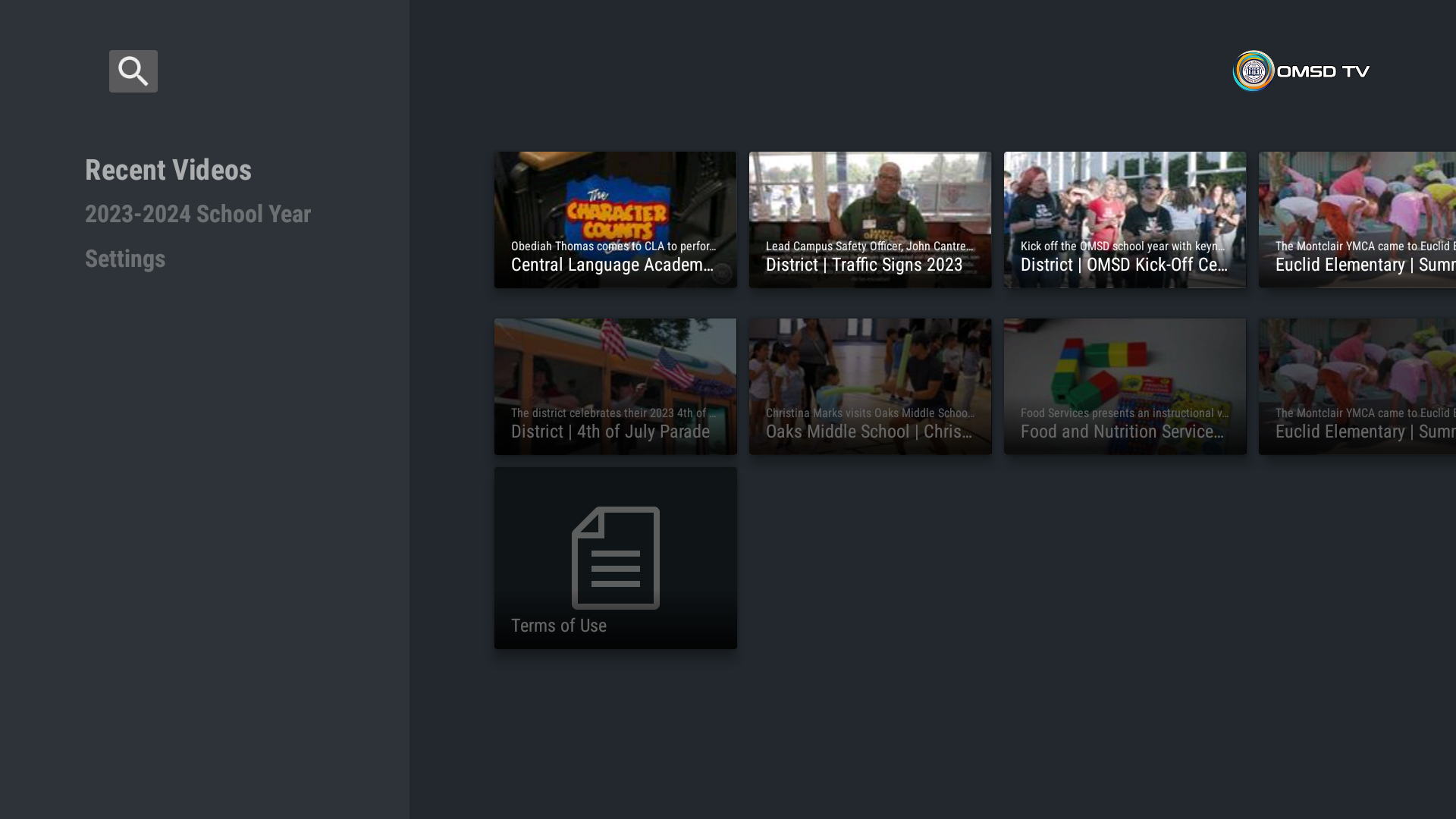The image size is (1456, 819).
Task: Open Settings from the sidebar
Action: pyautogui.click(x=125, y=259)
